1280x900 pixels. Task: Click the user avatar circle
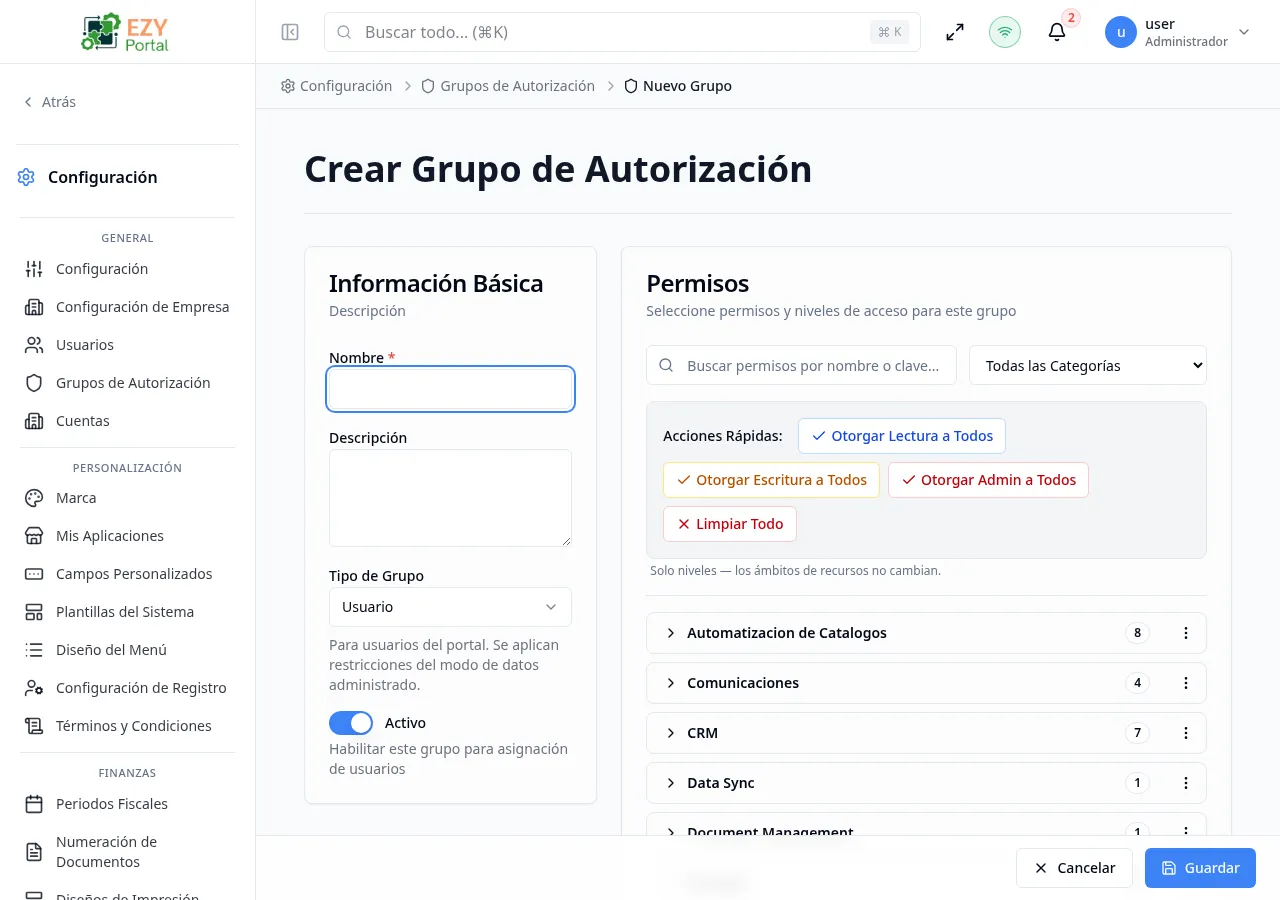1121,32
